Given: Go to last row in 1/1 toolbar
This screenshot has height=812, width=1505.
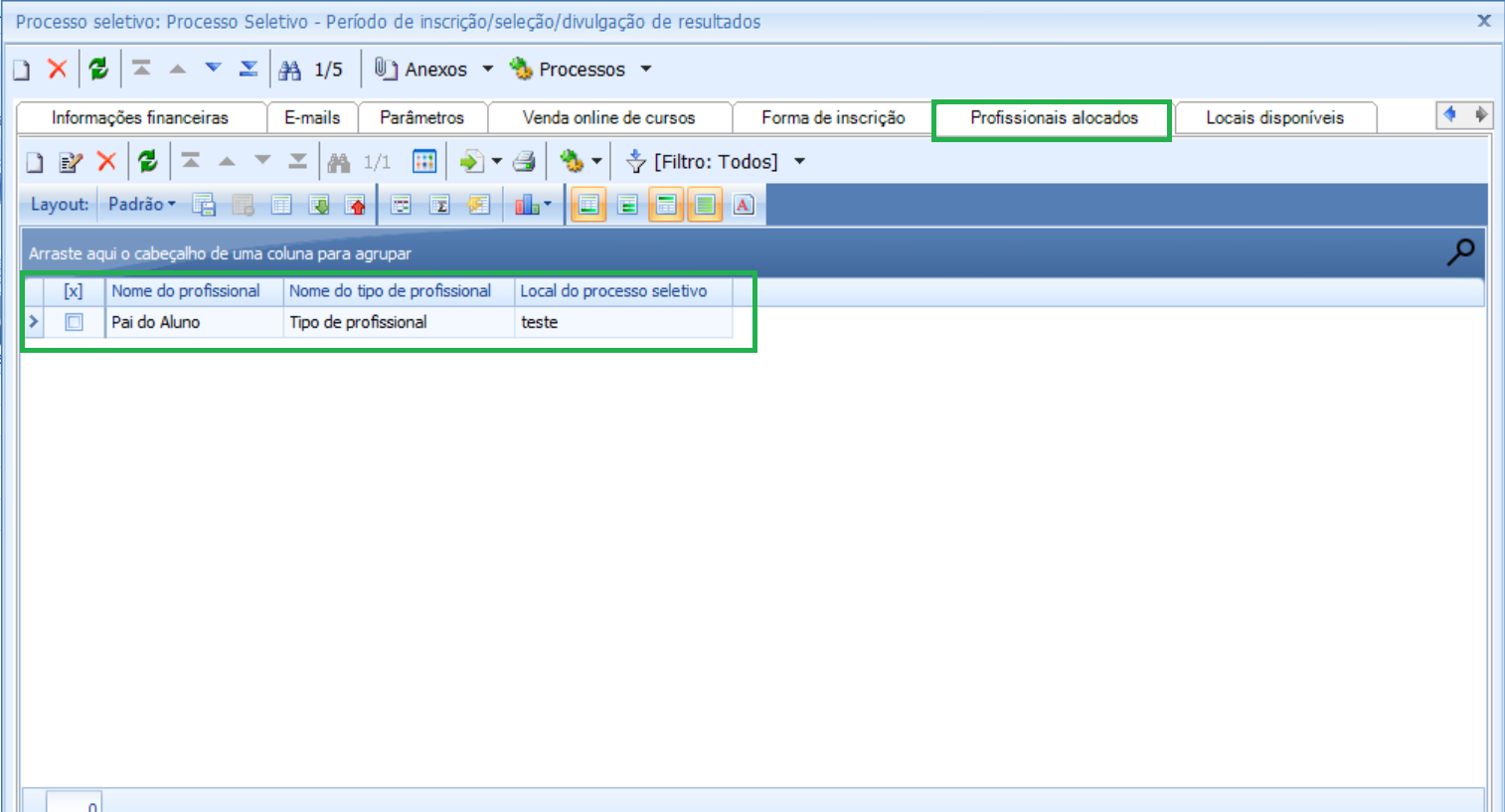Looking at the screenshot, I should point(297,161).
